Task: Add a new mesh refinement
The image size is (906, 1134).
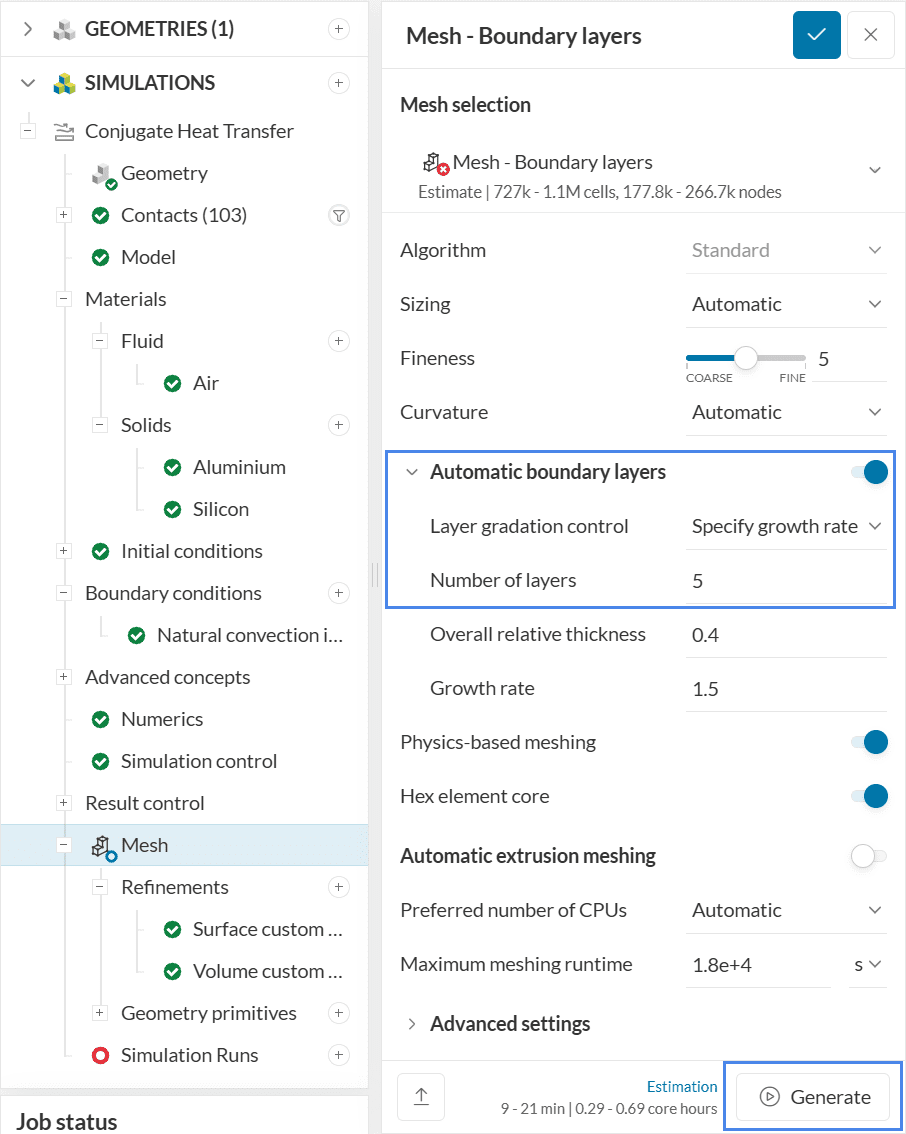Action: pyautogui.click(x=339, y=887)
